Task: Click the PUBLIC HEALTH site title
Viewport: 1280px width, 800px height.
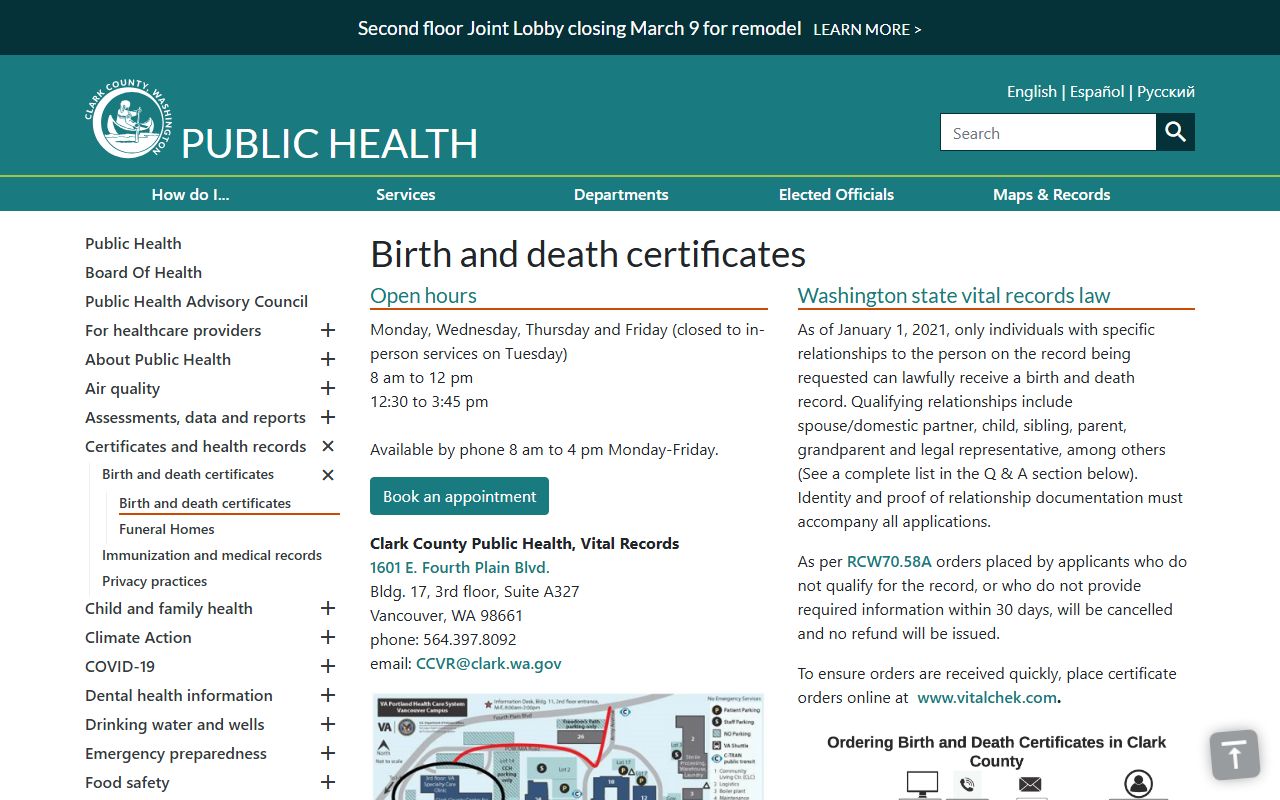Action: coord(329,143)
